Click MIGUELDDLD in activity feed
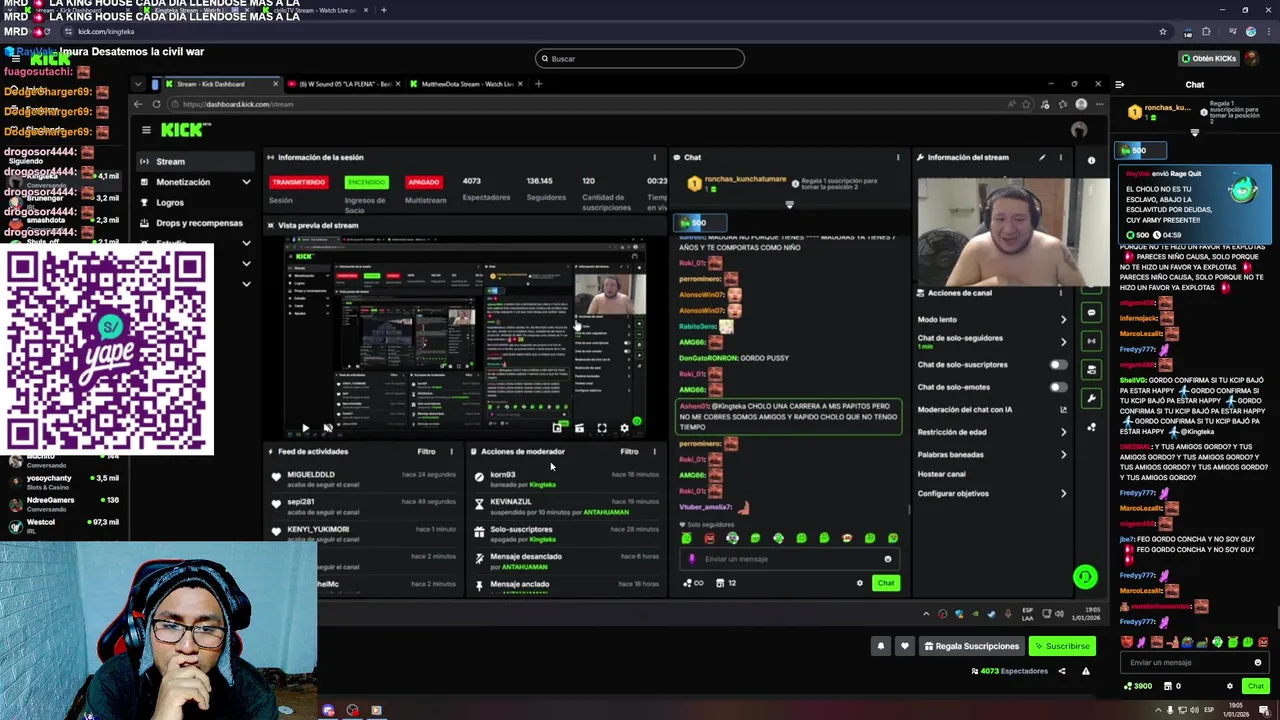The image size is (1280, 720). [x=311, y=474]
